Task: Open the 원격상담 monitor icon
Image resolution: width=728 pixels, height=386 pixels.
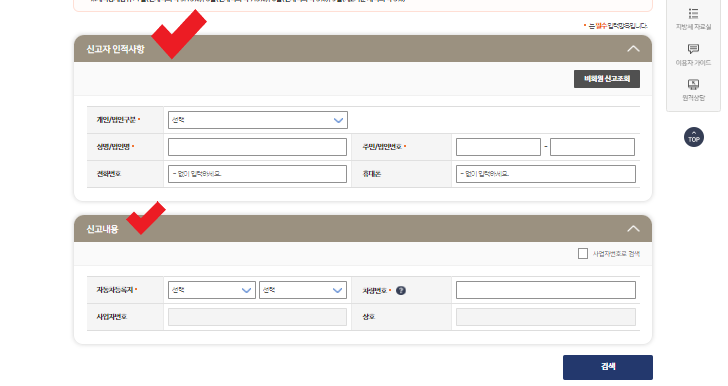Action: click(693, 84)
